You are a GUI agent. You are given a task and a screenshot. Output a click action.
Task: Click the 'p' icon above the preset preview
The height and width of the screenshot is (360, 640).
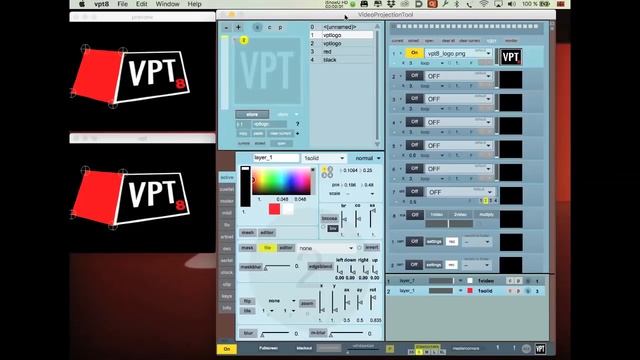pos(280,27)
